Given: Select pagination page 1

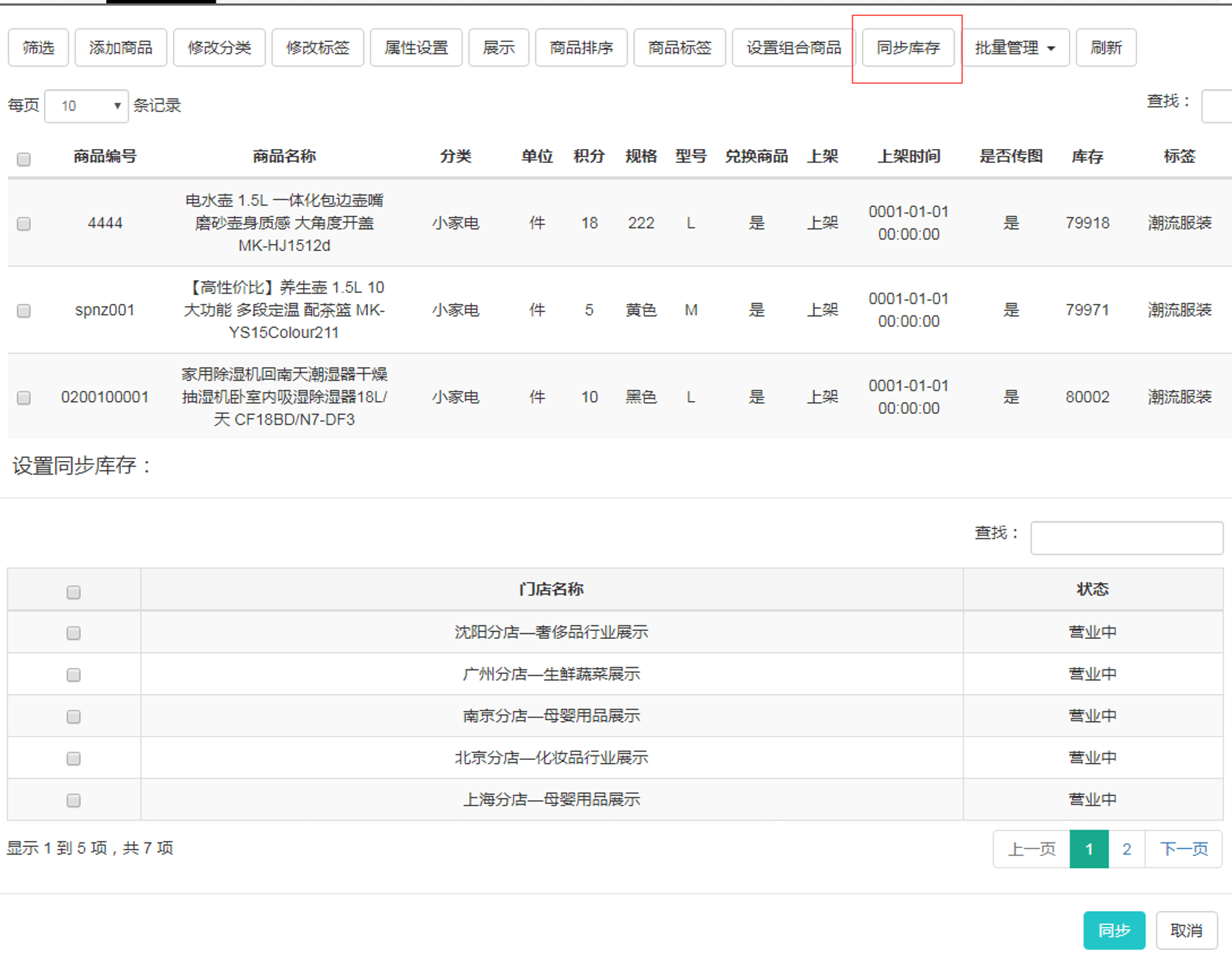Looking at the screenshot, I should tap(1089, 849).
